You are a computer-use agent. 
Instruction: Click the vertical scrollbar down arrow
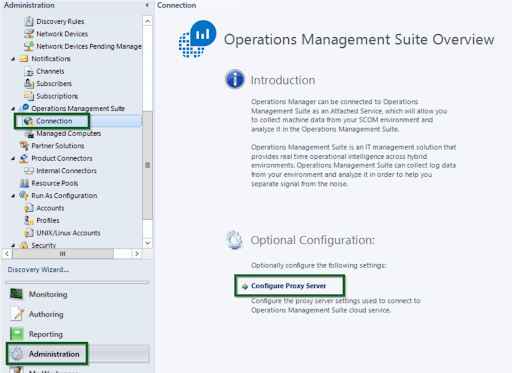point(147,243)
